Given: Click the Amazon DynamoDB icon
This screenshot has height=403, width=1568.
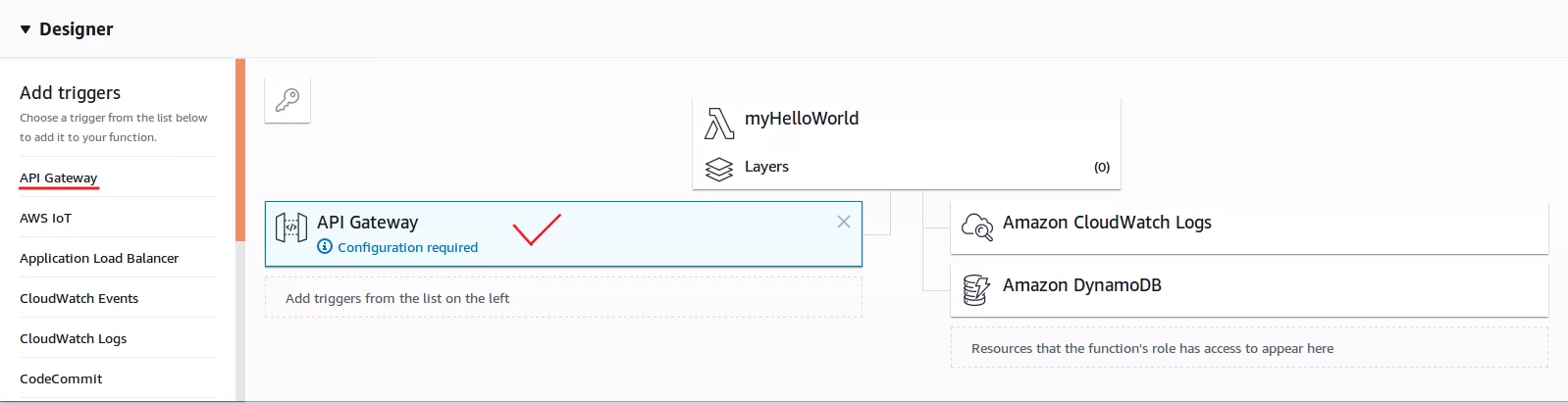Looking at the screenshot, I should [976, 289].
